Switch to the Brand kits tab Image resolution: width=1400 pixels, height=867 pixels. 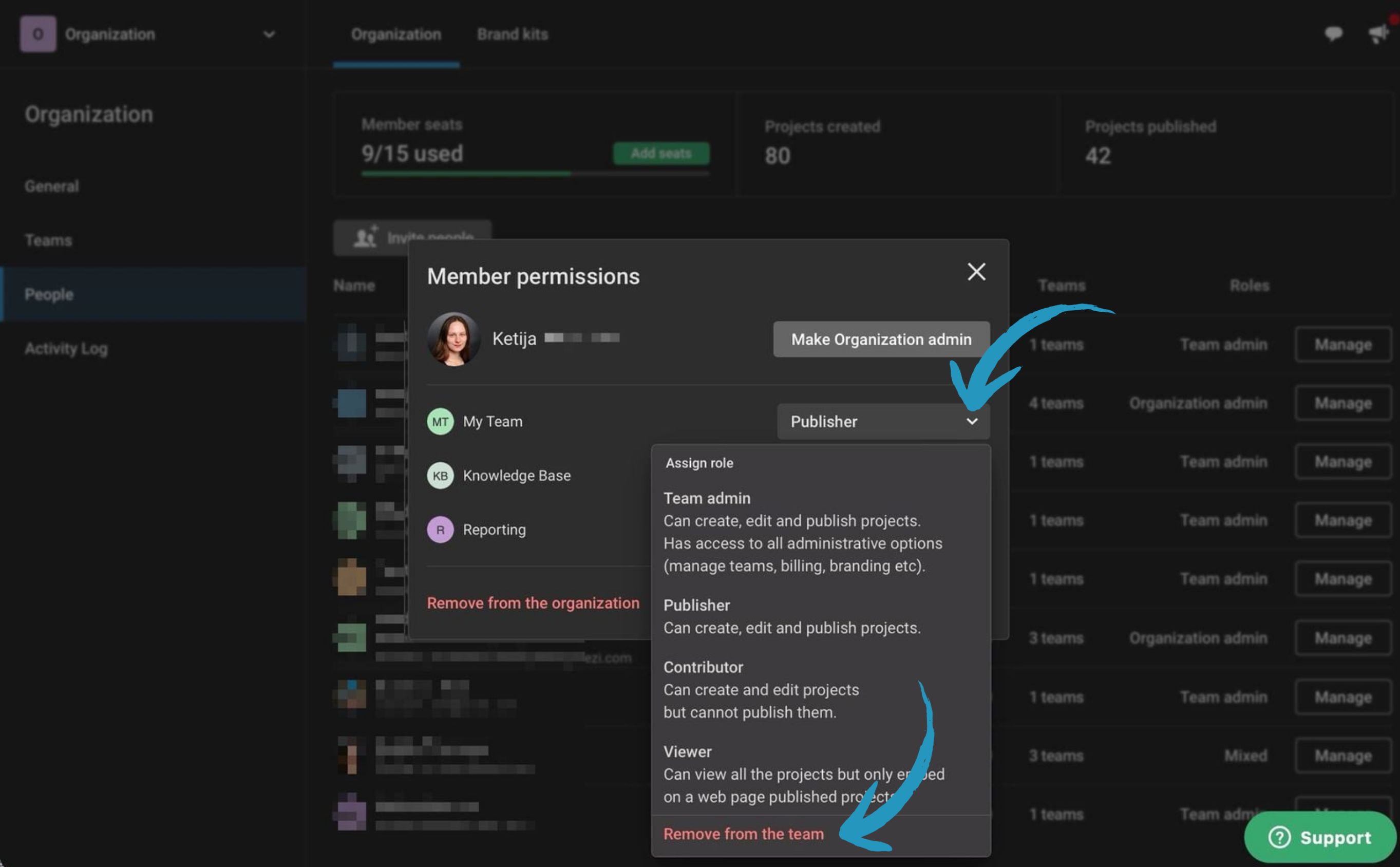(512, 34)
